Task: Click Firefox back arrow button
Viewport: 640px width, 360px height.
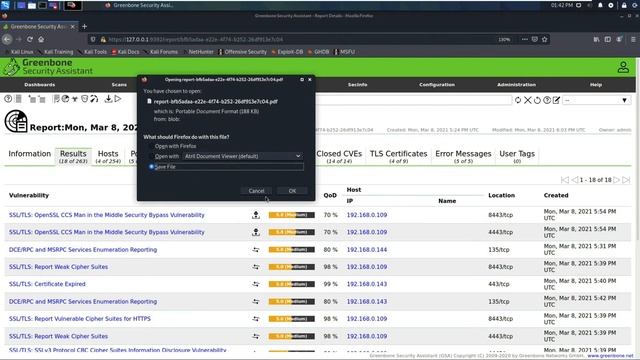Action: click(7, 39)
